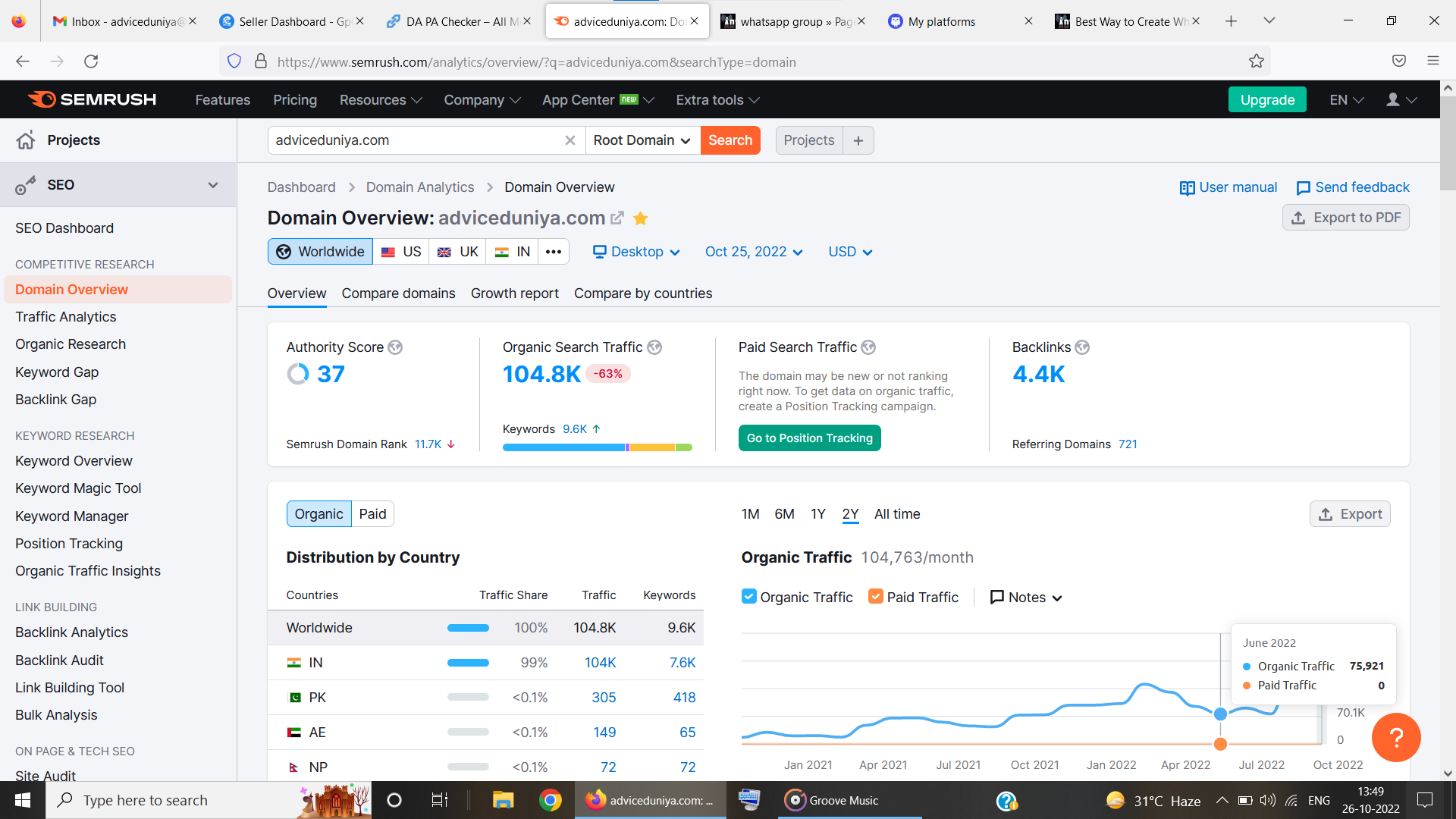
Task: Click the user account icon in header
Action: pos(1393,99)
